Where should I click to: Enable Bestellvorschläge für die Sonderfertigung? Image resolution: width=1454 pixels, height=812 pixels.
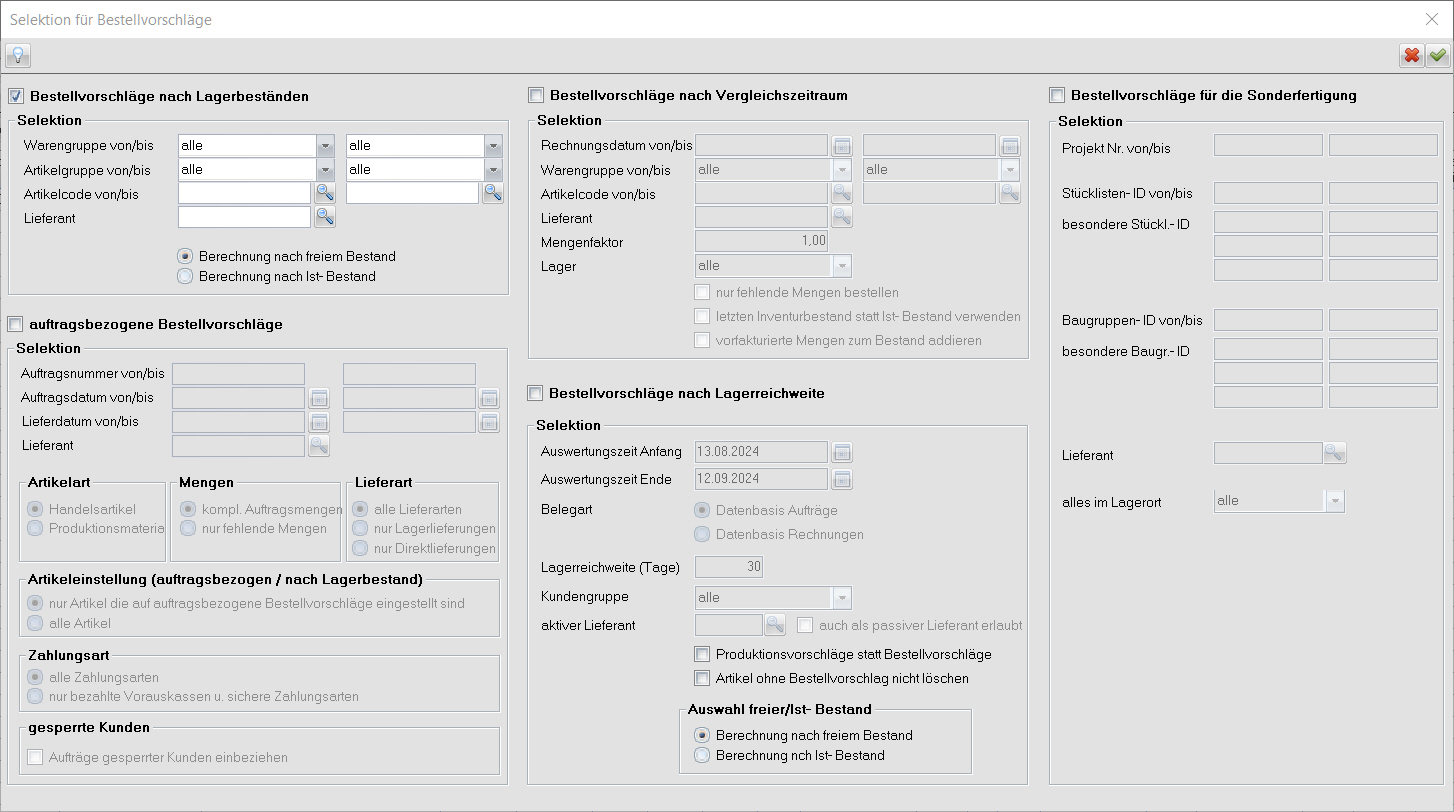coord(1057,96)
